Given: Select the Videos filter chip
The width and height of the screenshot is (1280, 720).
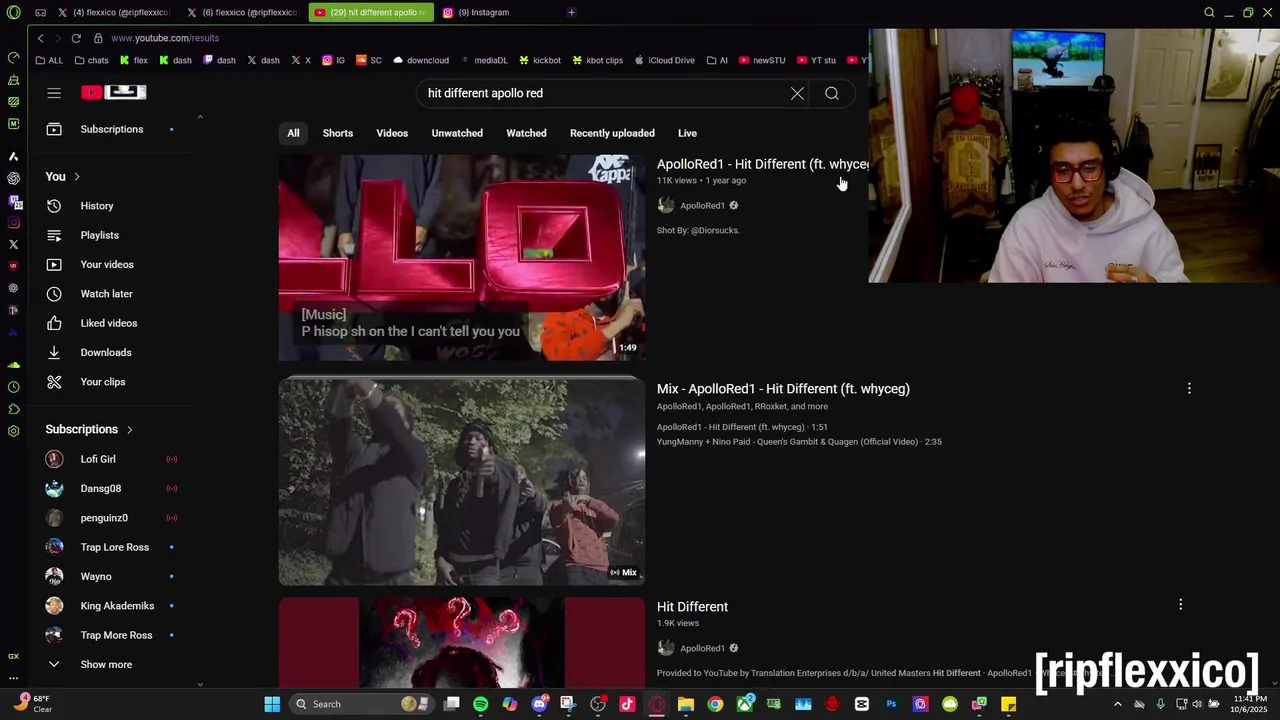Looking at the screenshot, I should point(392,133).
